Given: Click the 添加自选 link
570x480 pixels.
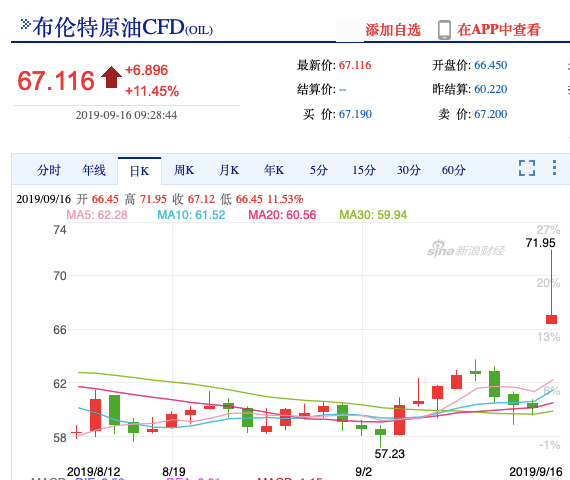Looking at the screenshot, I should pos(393,30).
